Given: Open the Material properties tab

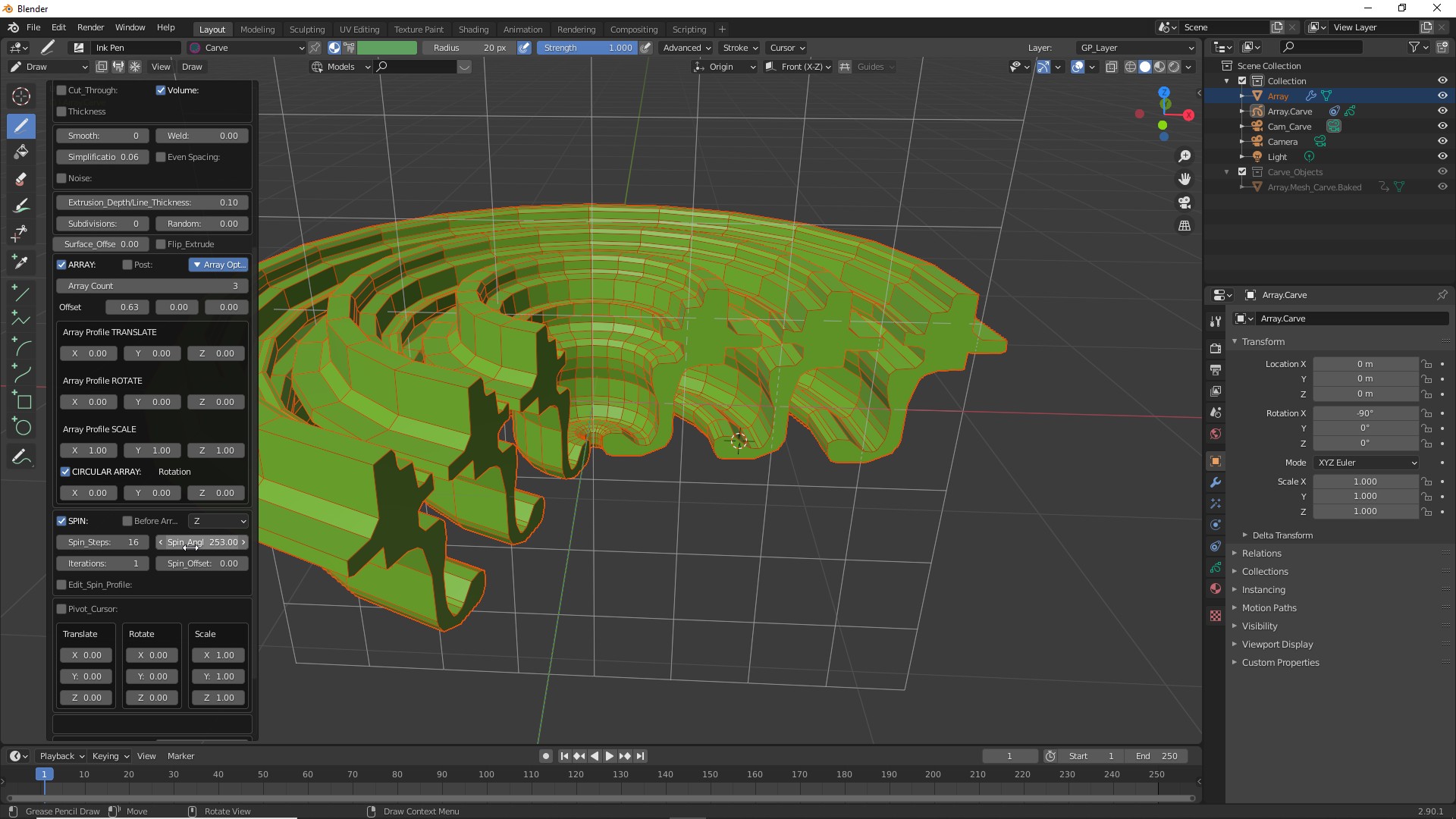Looking at the screenshot, I should coord(1216,589).
